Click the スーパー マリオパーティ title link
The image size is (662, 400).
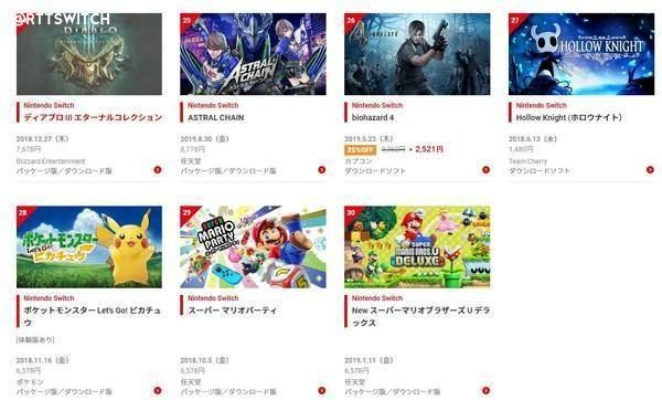[232, 310]
